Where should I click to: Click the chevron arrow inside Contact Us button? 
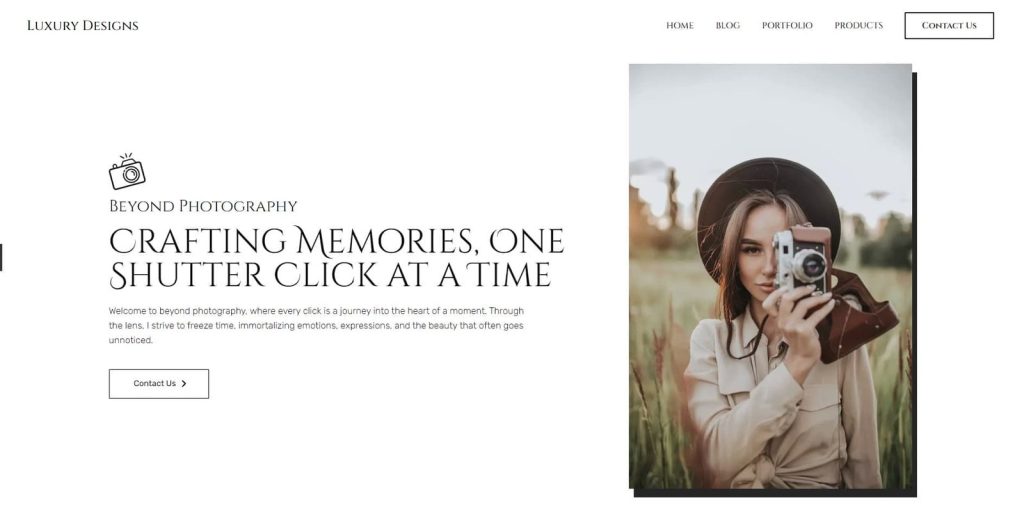click(x=184, y=384)
